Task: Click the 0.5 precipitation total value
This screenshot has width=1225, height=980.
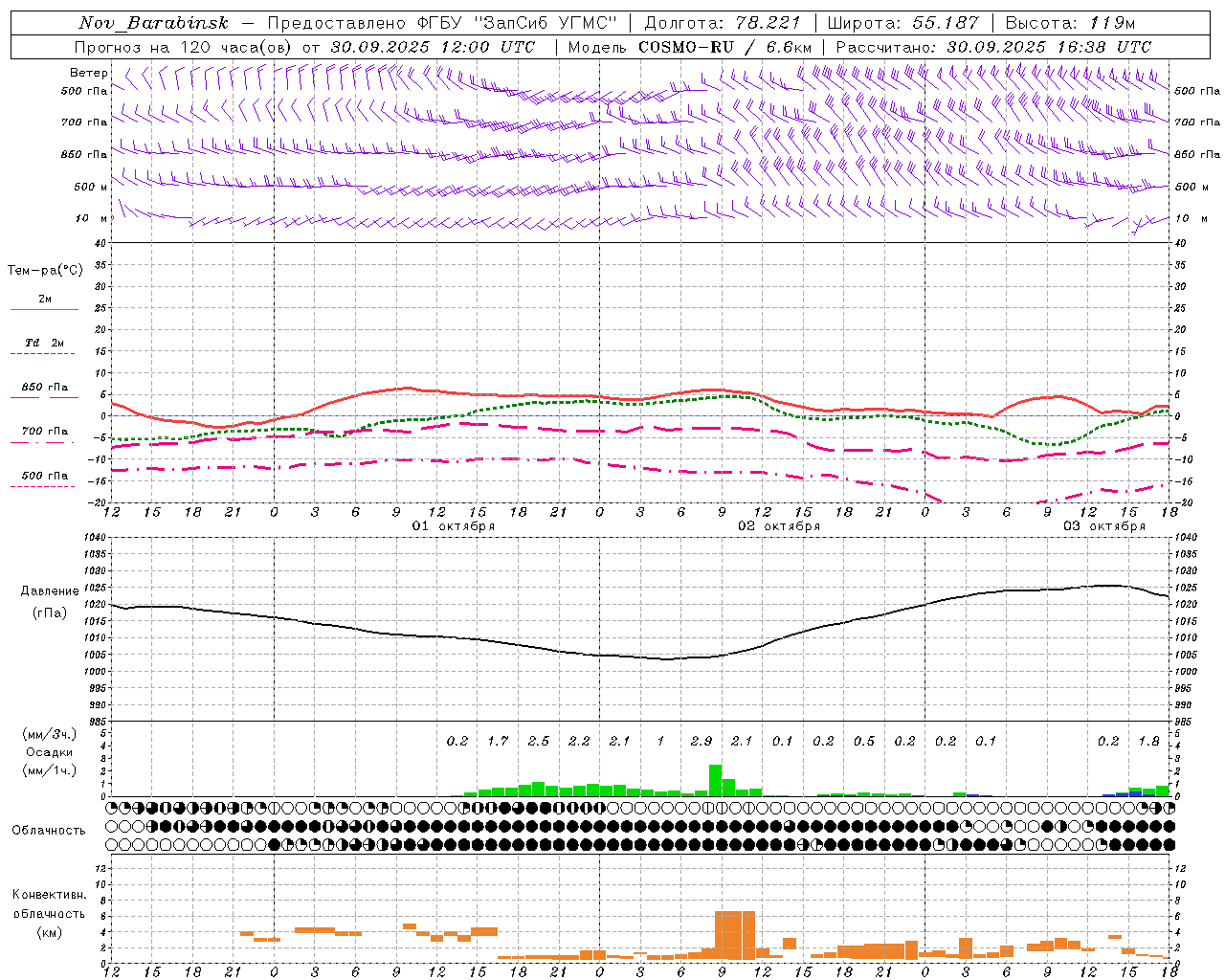Action: click(864, 741)
